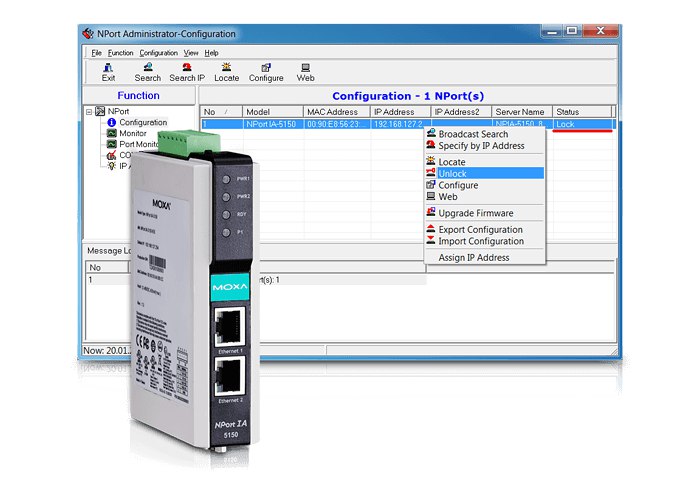Click the Port Monitor tree item icon
700x487 pixels.
coord(112,144)
